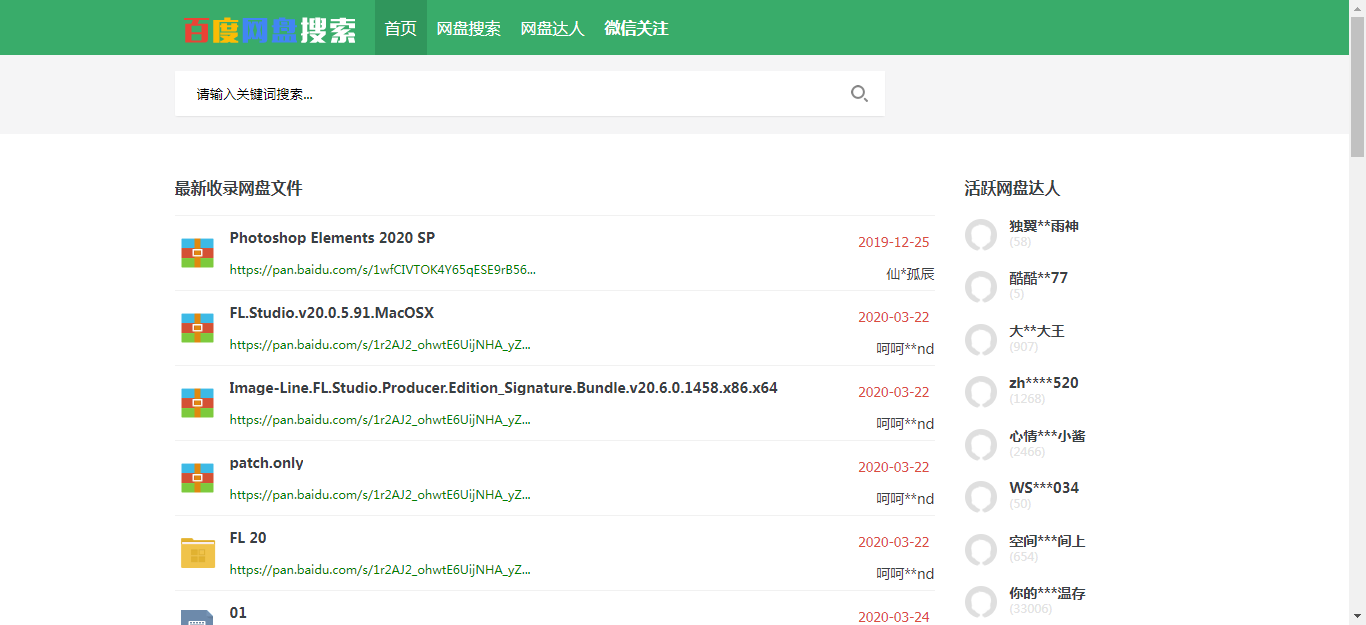Screen dimensions: 1366x625
Task: Open the patch.only title link
Action: pos(266,463)
